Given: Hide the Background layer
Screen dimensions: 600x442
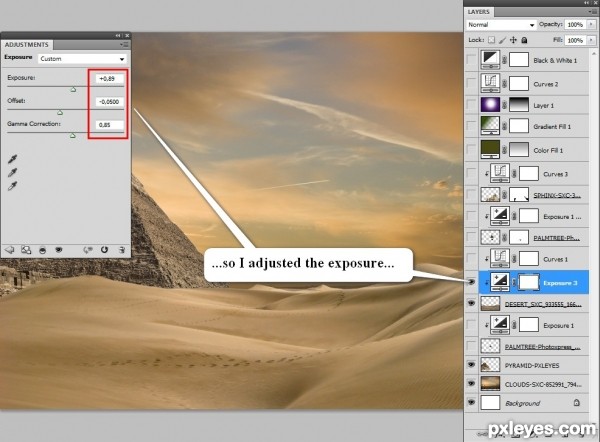Looking at the screenshot, I should point(471,403).
